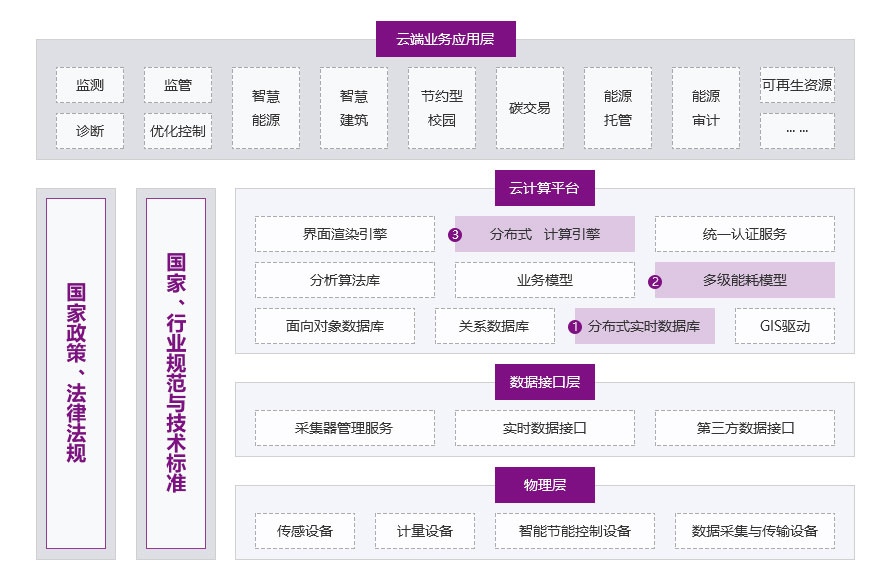Click the 国家政策、法律法规 vertical panel

click(x=76, y=373)
